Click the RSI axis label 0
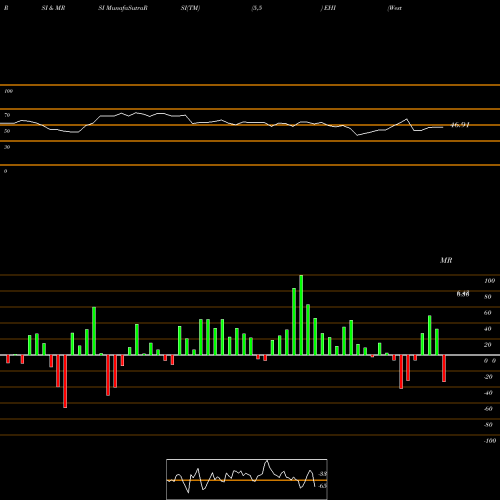Image resolution: width=500 pixels, height=500 pixels. pyautogui.click(x=5, y=171)
